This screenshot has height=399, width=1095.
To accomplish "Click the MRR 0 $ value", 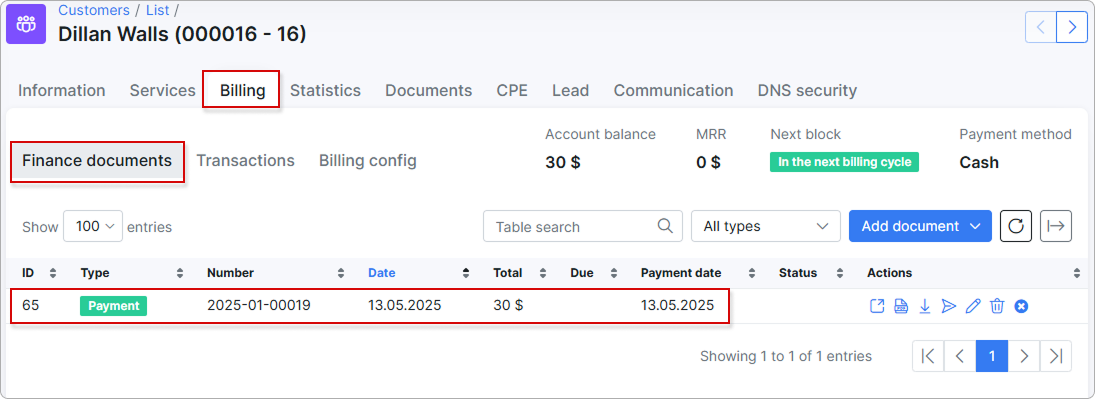I will click(708, 163).
